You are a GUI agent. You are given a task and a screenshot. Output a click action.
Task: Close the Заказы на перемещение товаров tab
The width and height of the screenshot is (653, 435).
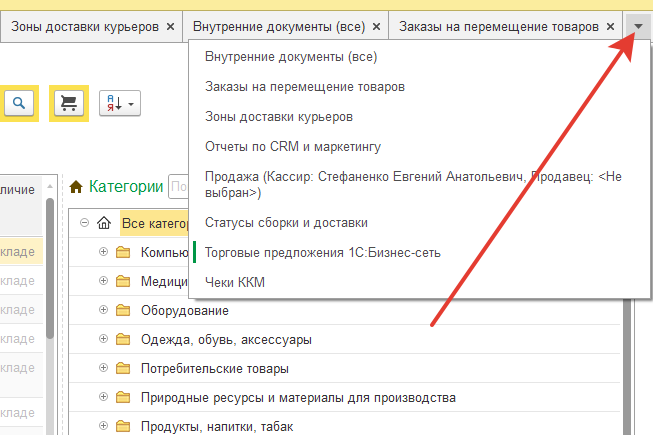(609, 26)
